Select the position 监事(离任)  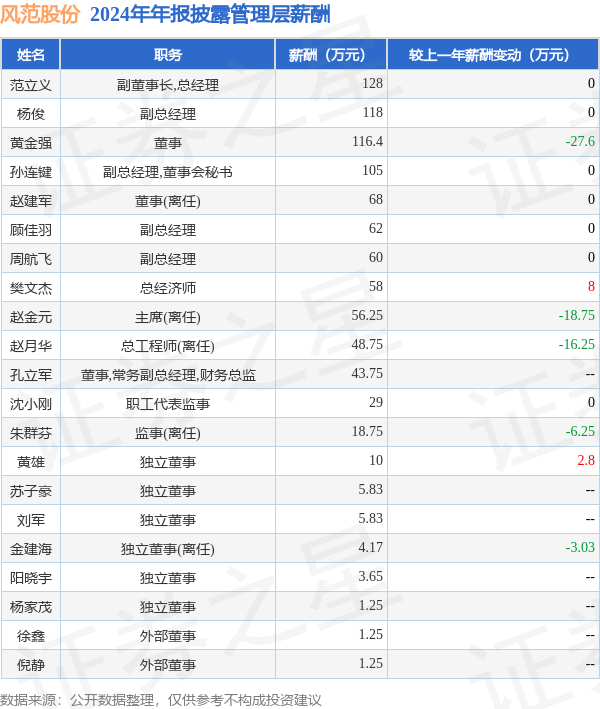click(168, 432)
